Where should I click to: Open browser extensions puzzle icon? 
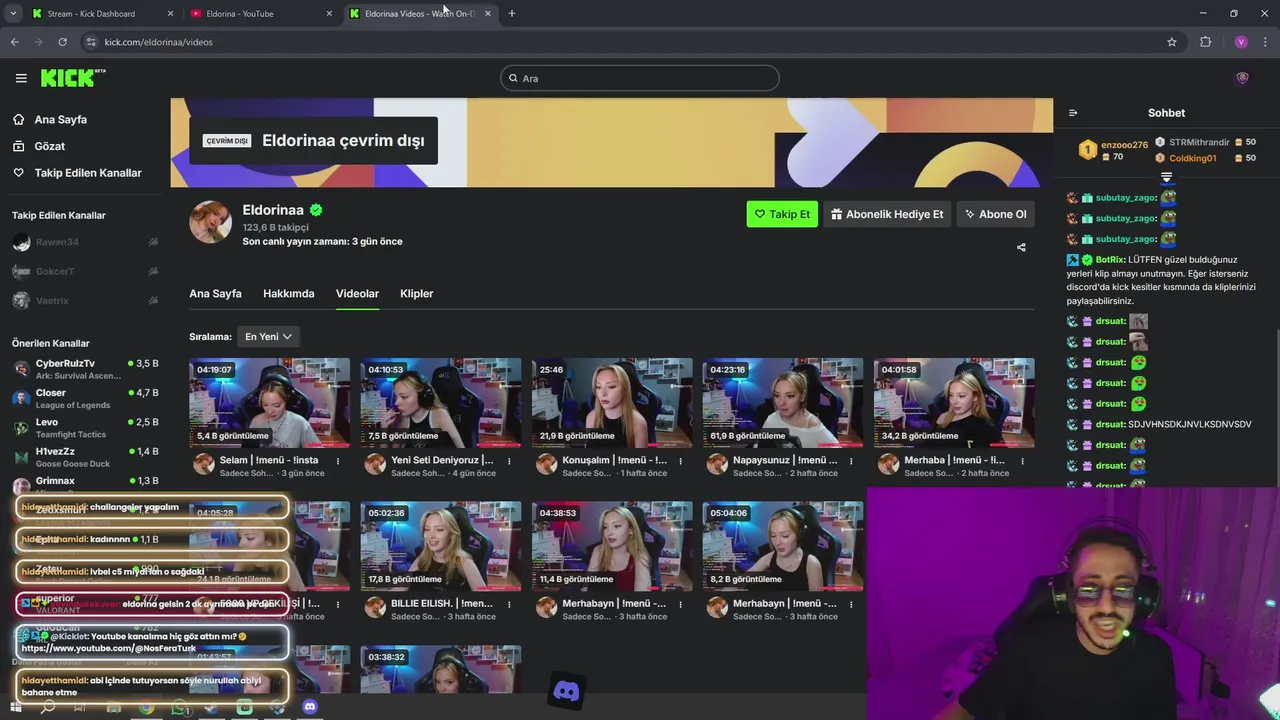1205,42
